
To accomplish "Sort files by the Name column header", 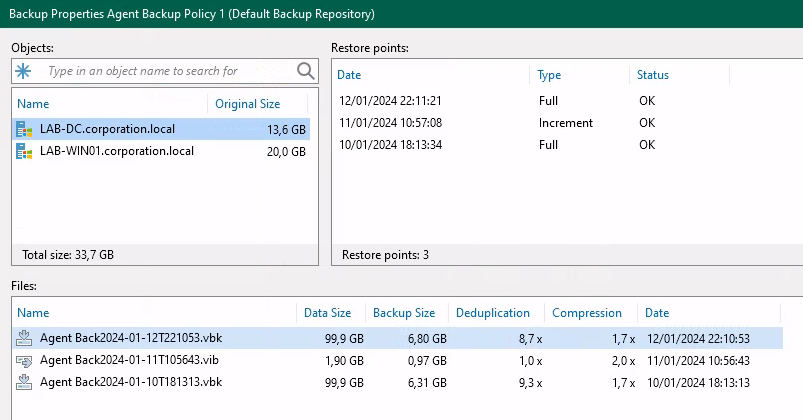I will [x=33, y=313].
